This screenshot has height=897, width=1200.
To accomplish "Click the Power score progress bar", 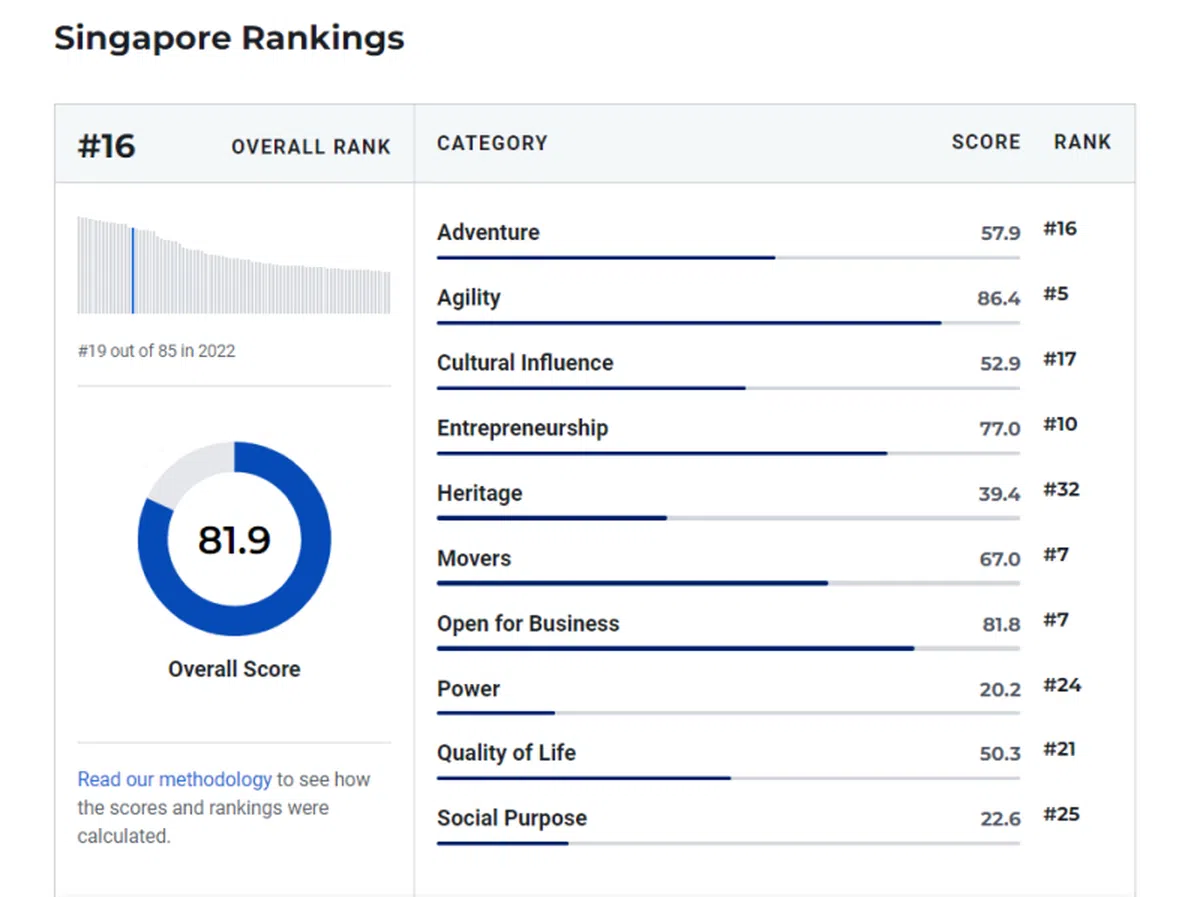I will (x=727, y=713).
